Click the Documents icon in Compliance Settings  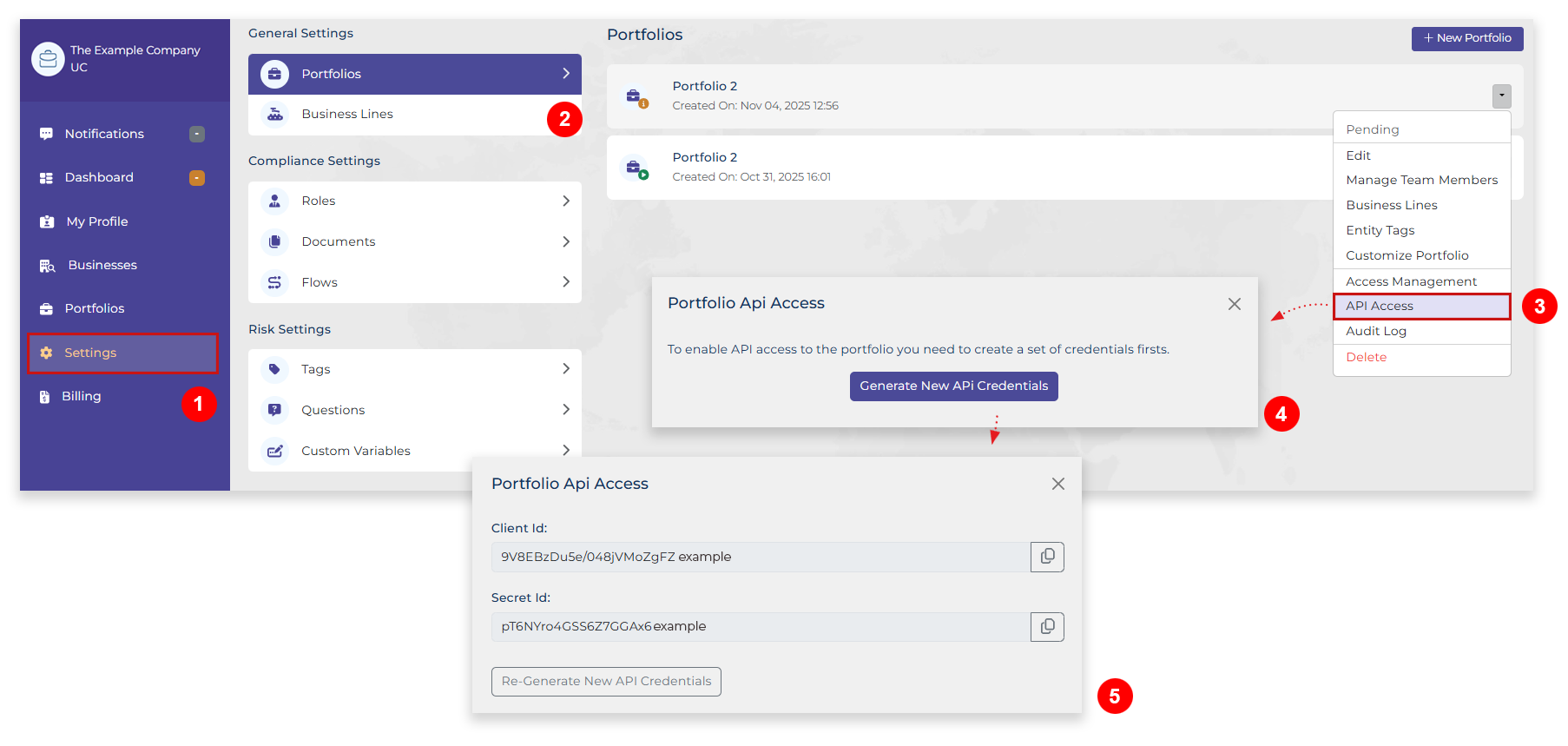274,241
